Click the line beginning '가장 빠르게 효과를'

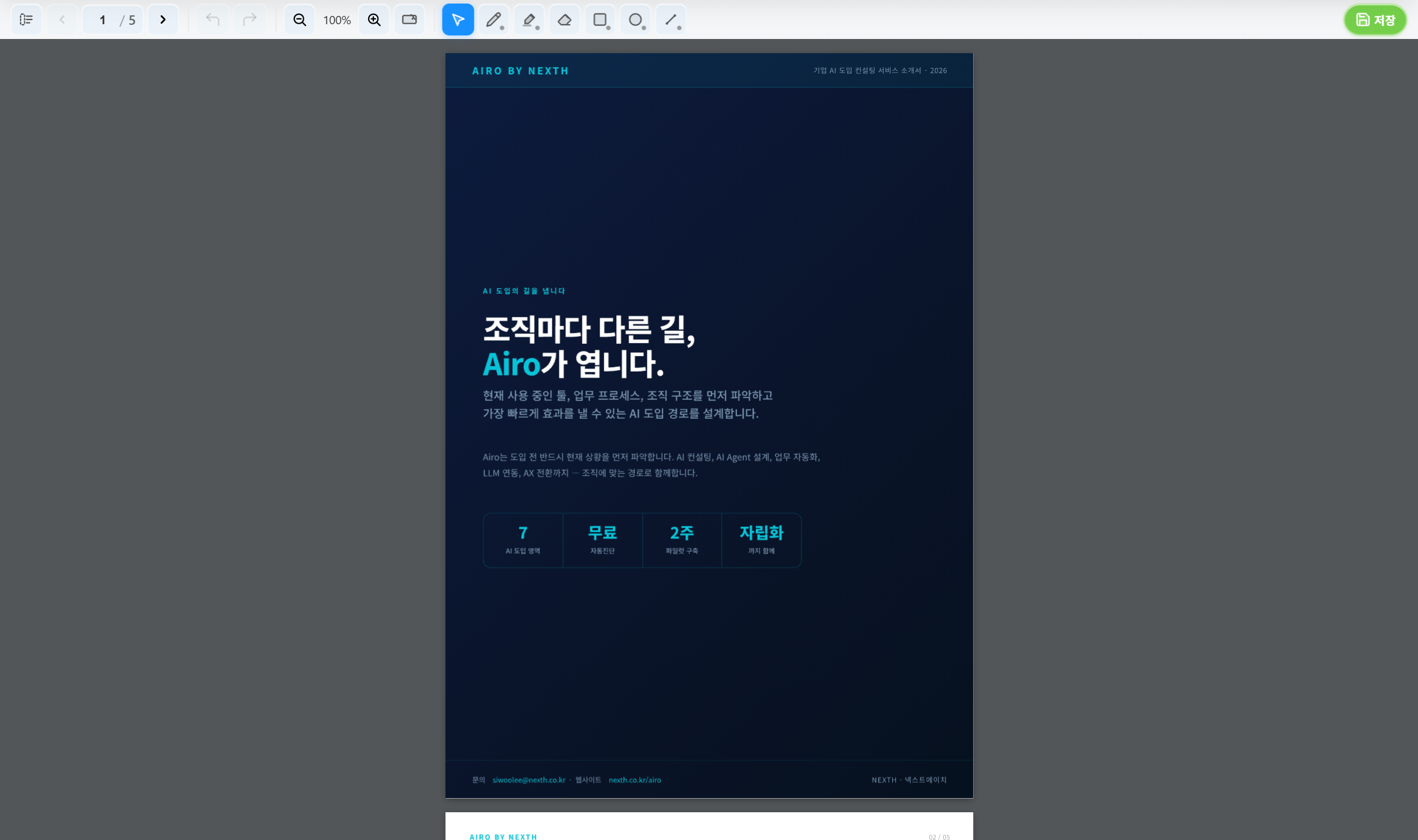620,413
